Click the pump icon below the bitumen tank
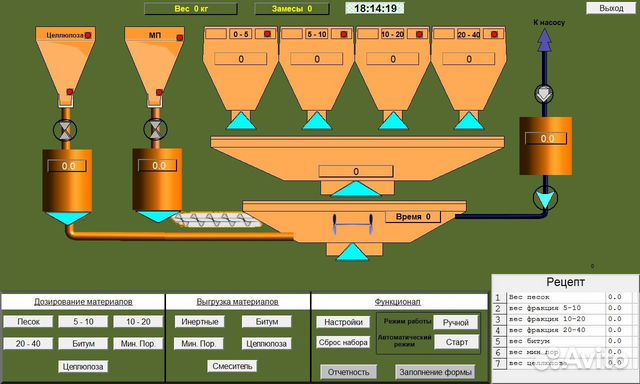 pos(545,198)
